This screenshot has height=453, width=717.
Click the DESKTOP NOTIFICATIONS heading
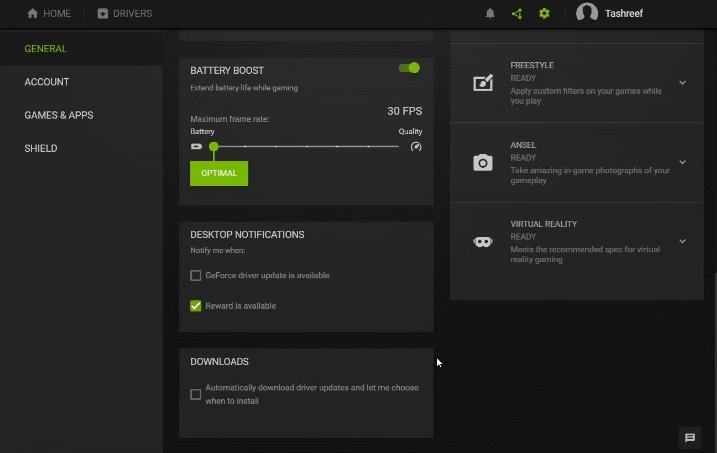point(247,234)
